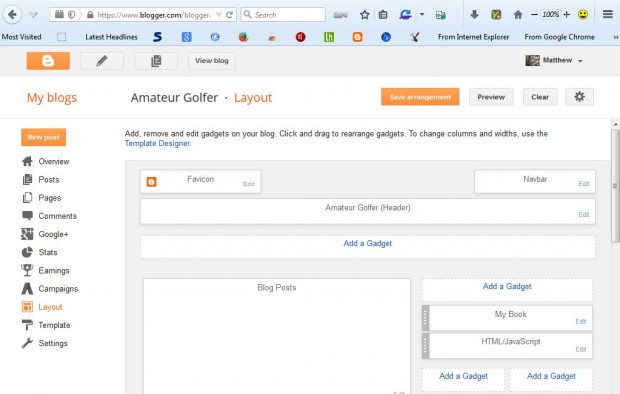Zoom in with the plus button
The image size is (620, 394).
(567, 15)
